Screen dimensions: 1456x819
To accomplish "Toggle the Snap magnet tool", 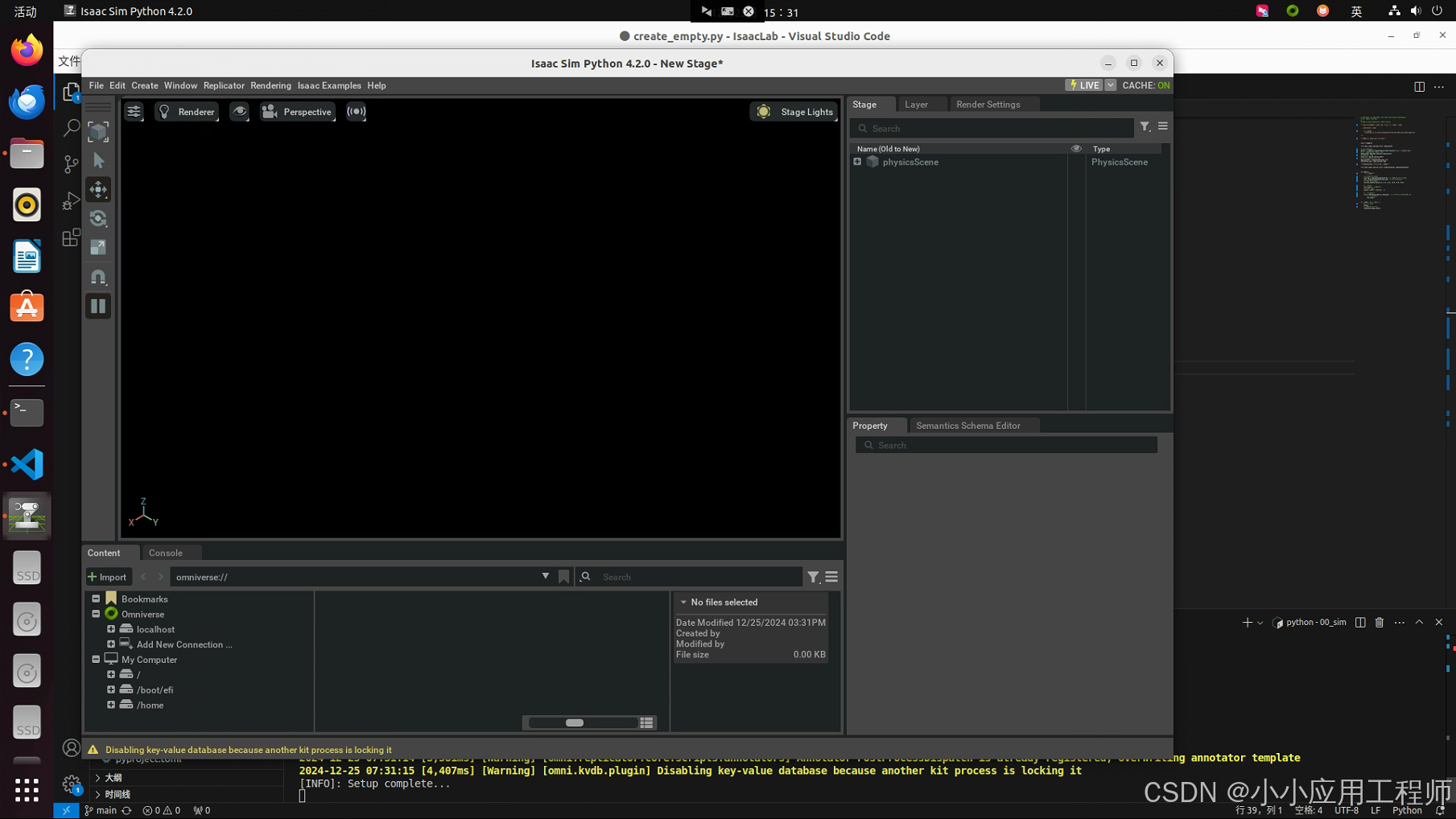I will (98, 278).
